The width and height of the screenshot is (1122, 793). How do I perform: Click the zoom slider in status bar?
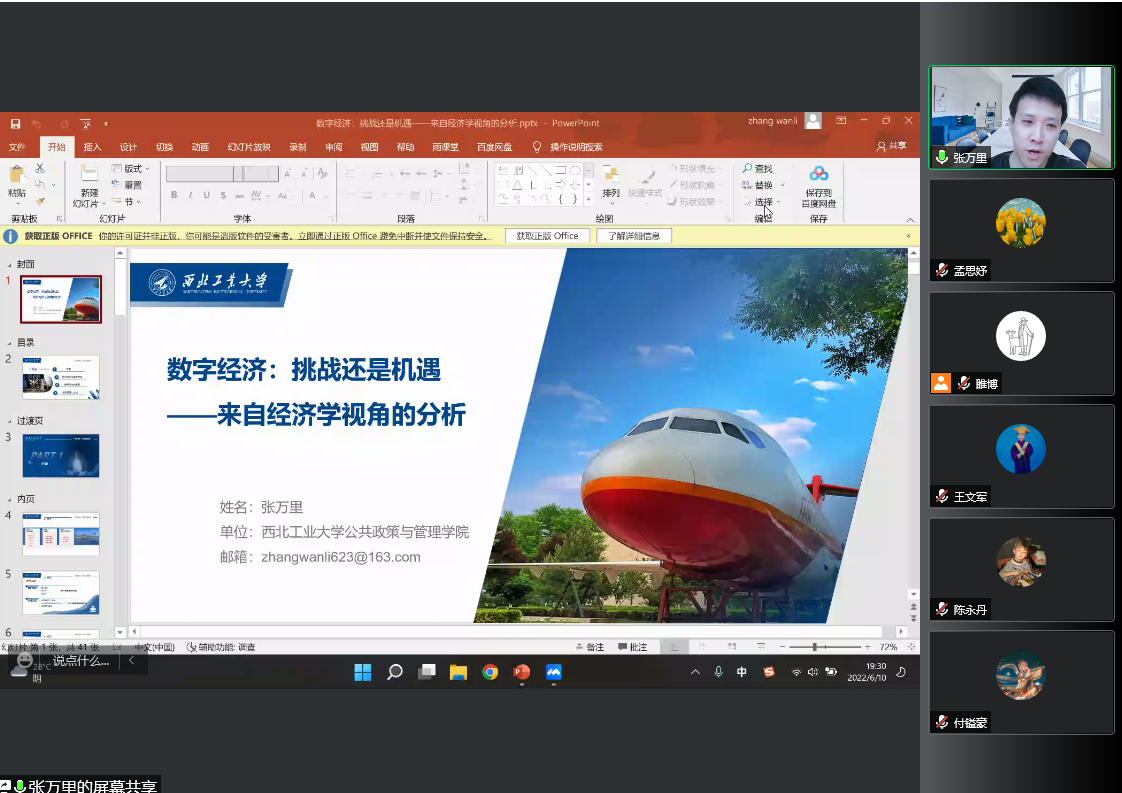(815, 647)
